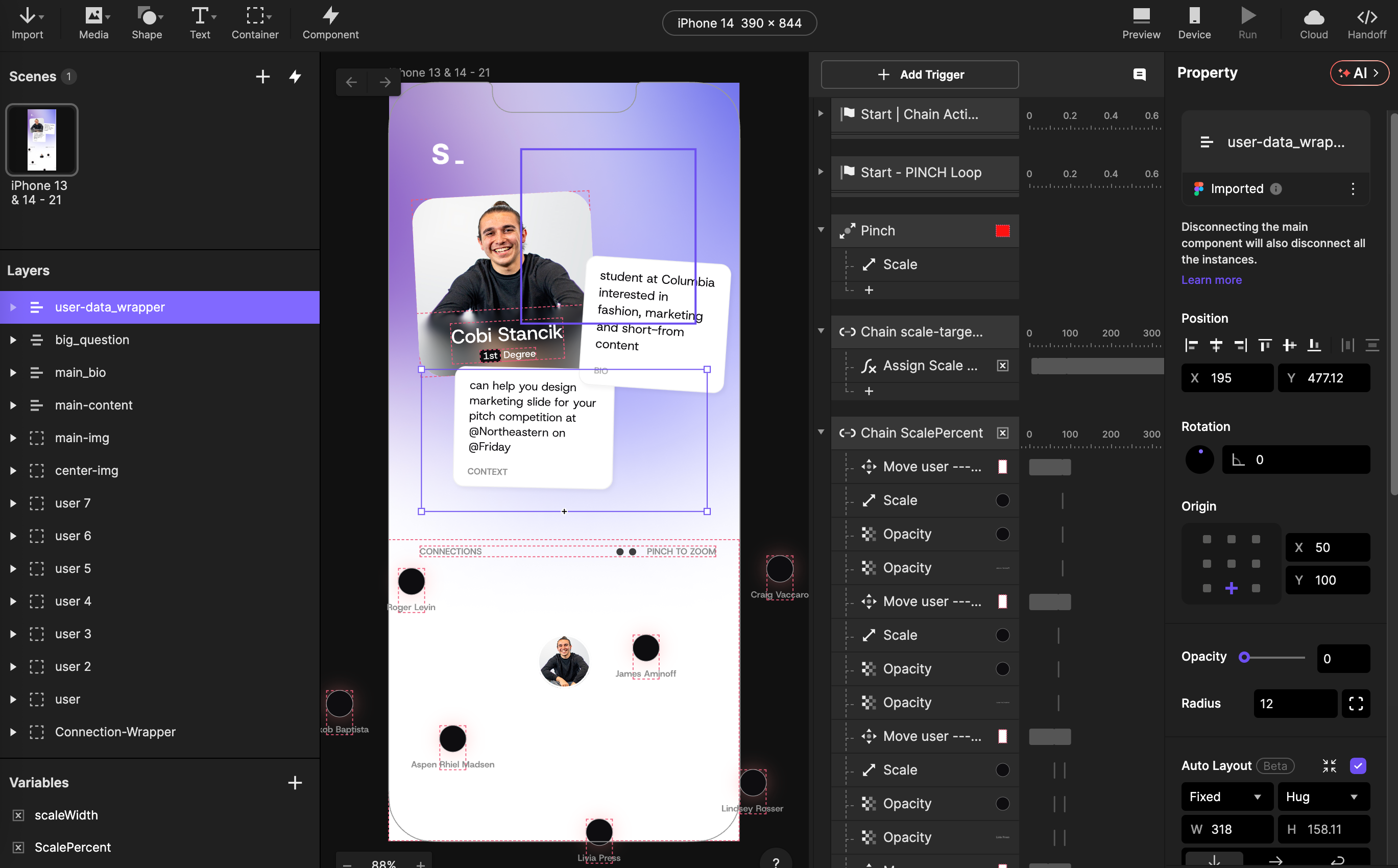The width and height of the screenshot is (1398, 868).
Task: Select the Connection-Wrapper layer
Action: 115,732
